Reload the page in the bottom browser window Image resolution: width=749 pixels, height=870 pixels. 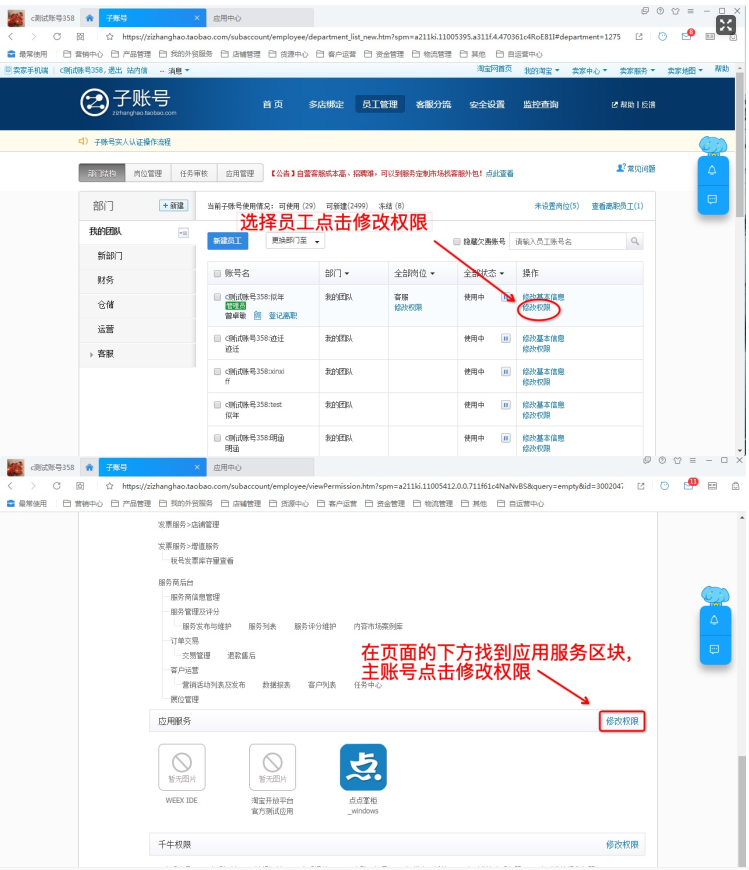click(x=57, y=486)
